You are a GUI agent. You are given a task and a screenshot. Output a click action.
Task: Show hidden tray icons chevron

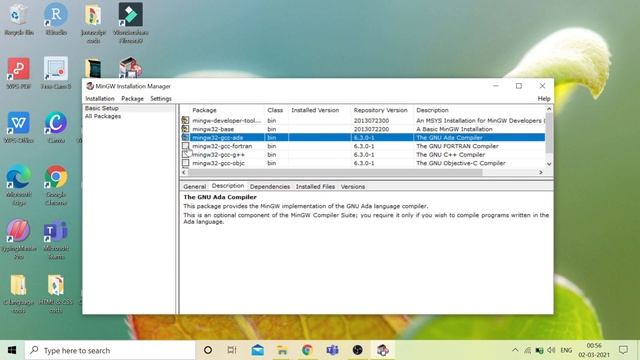pos(515,350)
